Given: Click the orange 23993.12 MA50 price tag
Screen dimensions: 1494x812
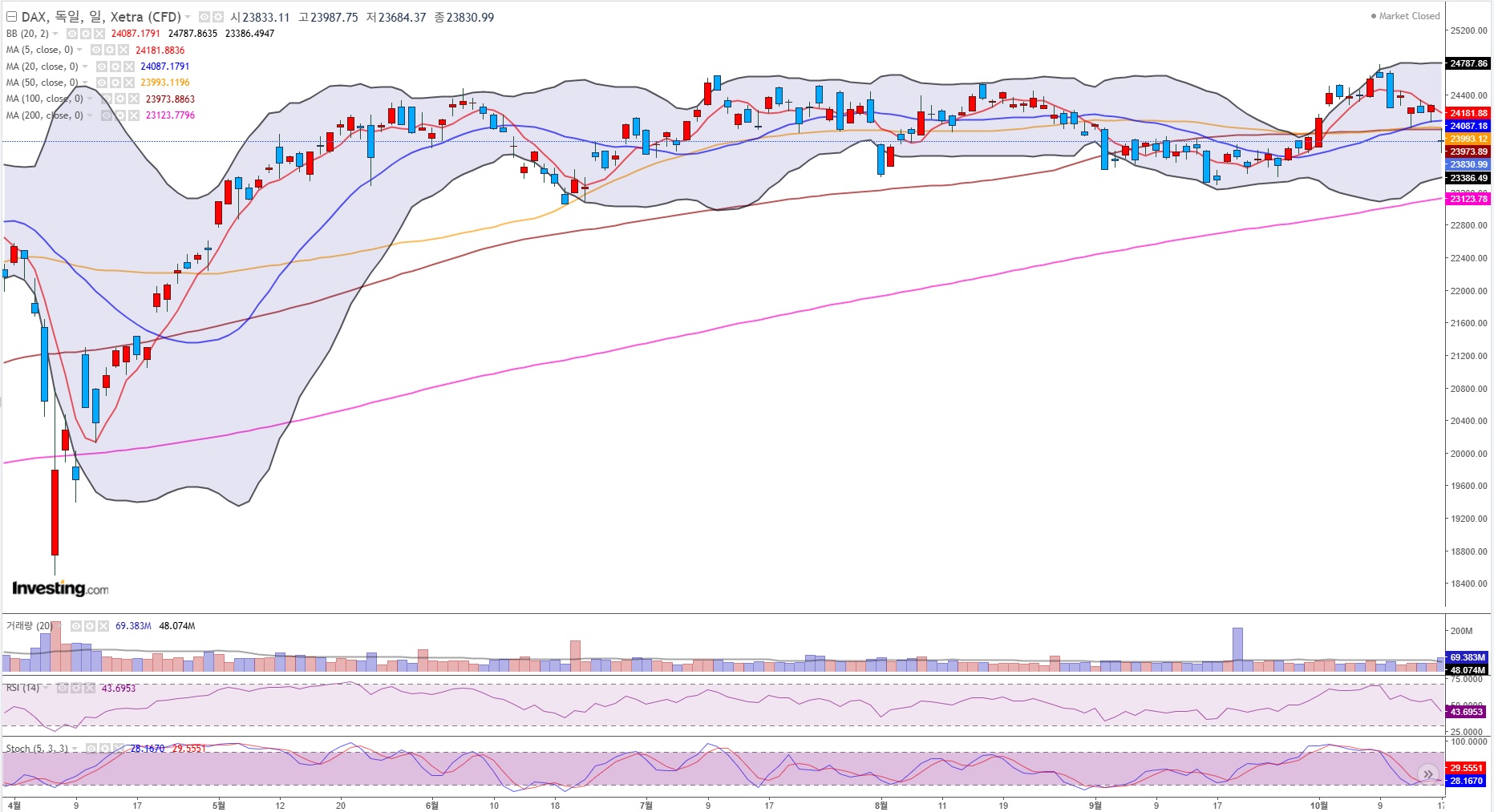Looking at the screenshot, I should tap(1468, 139).
